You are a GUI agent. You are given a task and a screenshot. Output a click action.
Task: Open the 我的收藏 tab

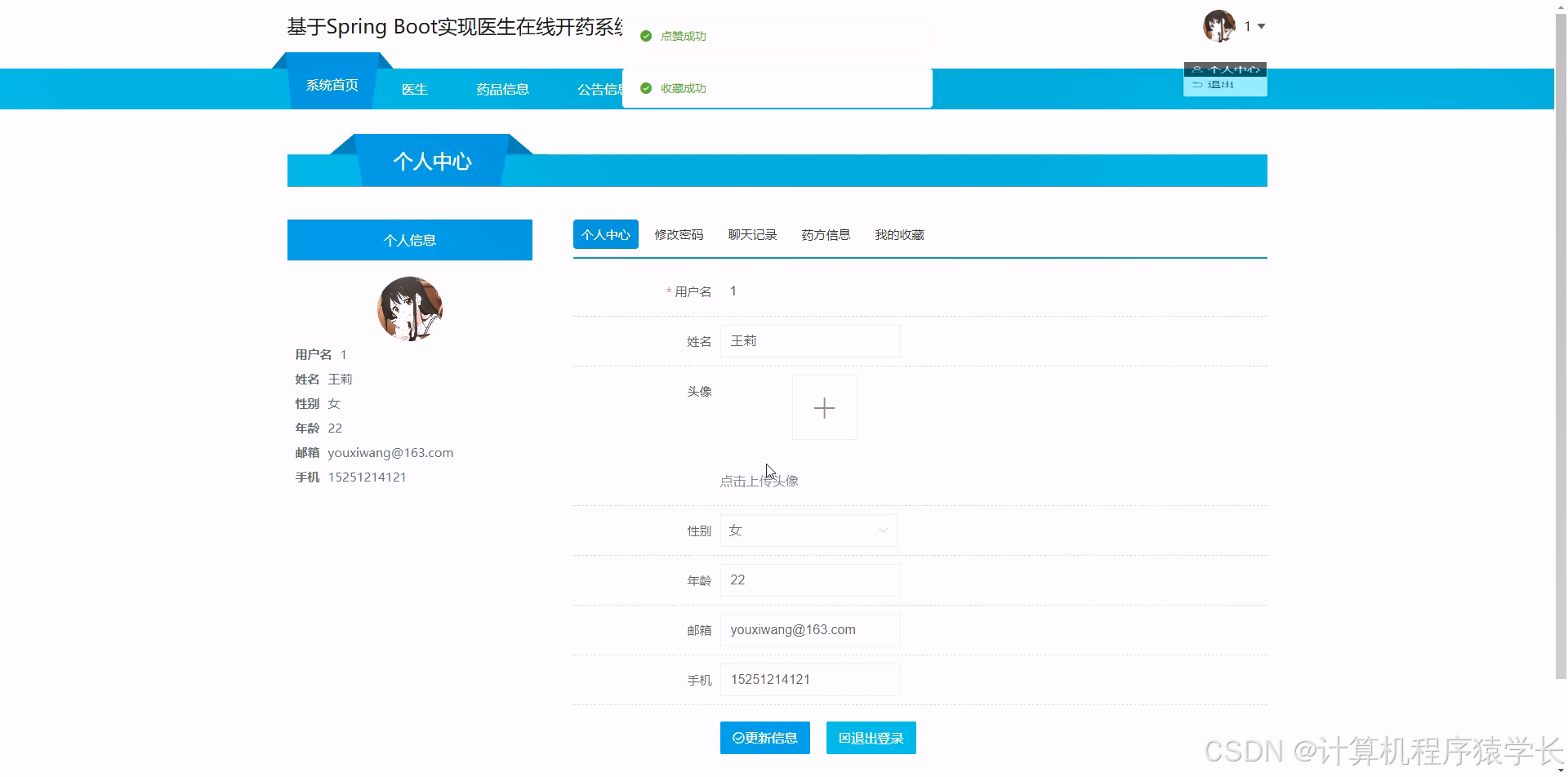click(898, 234)
